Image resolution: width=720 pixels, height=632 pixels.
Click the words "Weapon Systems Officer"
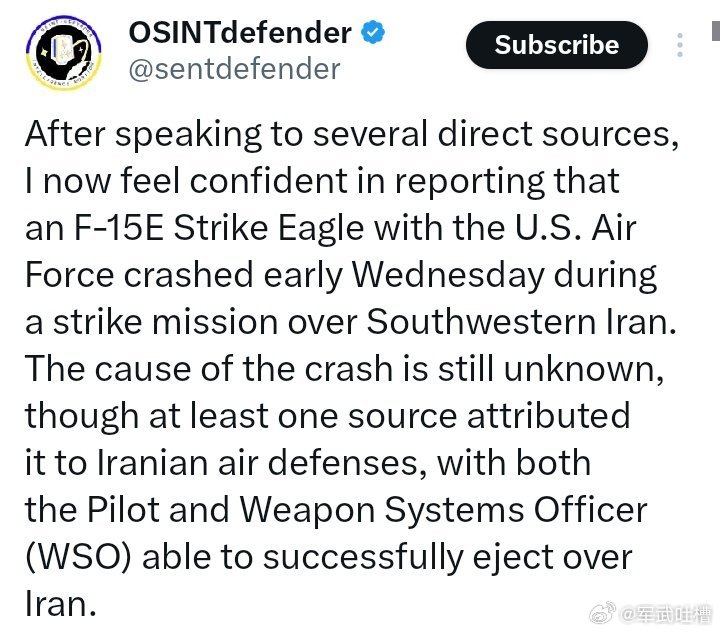click(x=443, y=509)
